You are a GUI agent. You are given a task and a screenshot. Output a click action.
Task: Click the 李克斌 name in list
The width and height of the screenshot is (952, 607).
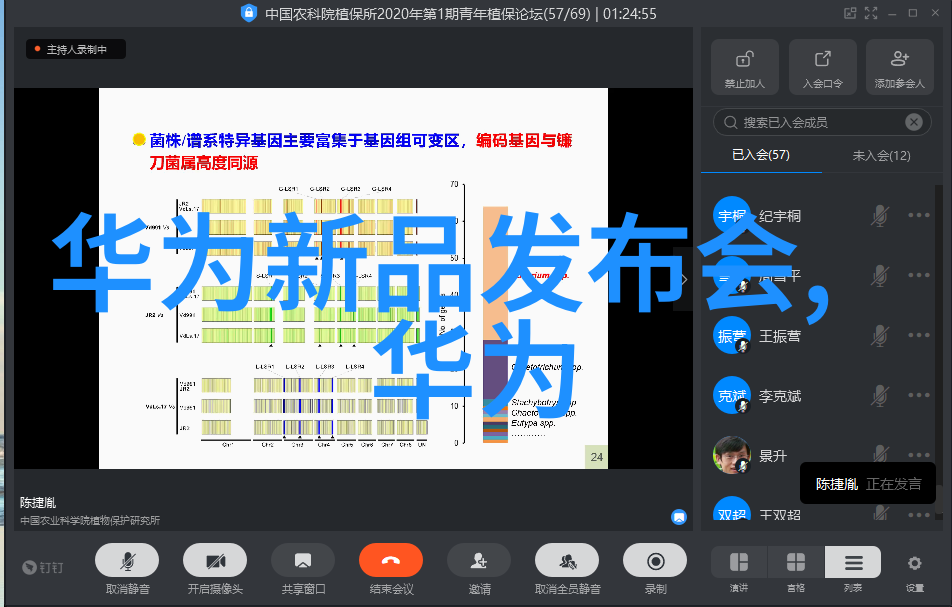point(780,396)
